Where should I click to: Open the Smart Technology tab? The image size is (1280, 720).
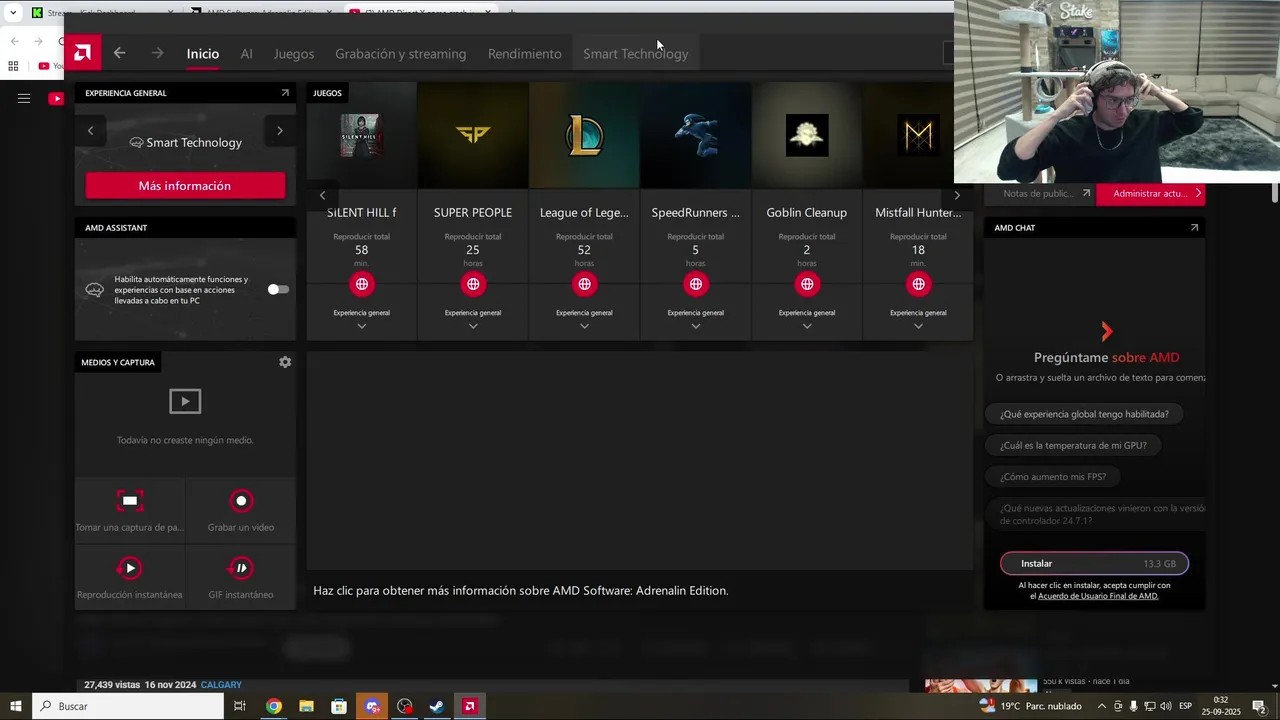pyautogui.click(x=636, y=54)
